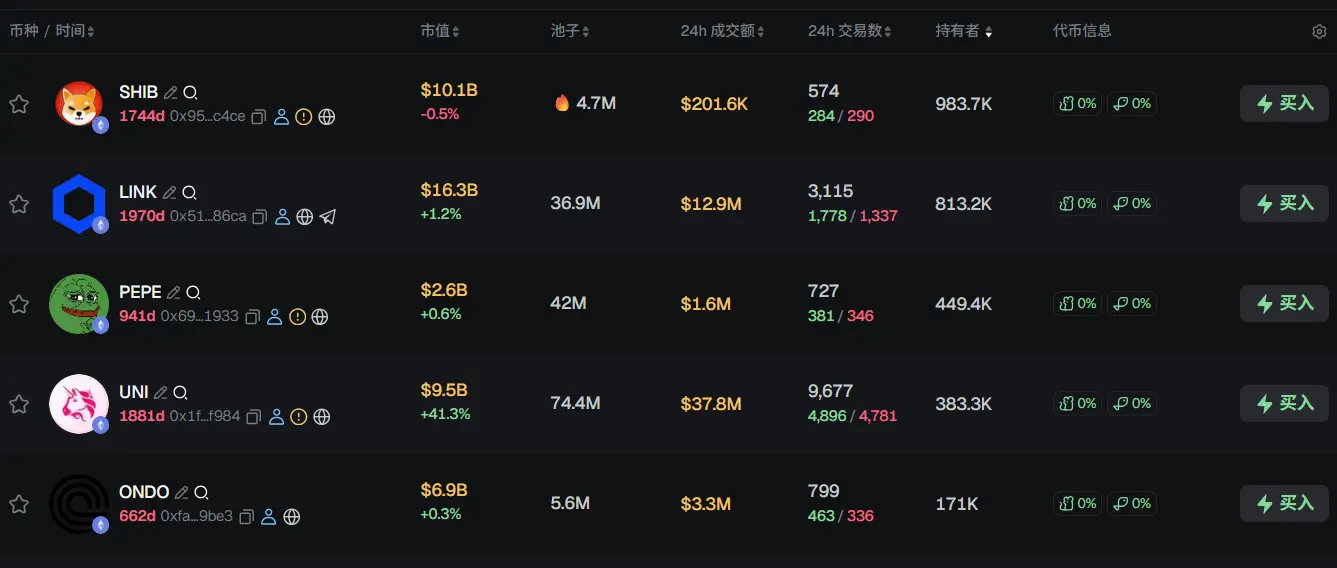
Task: Open the UNI token logo thumbnail
Action: [78, 404]
